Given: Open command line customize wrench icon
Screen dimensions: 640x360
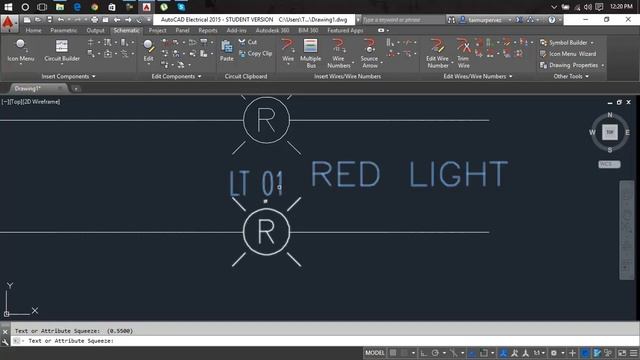Looking at the screenshot, I should pyautogui.click(x=5, y=342).
